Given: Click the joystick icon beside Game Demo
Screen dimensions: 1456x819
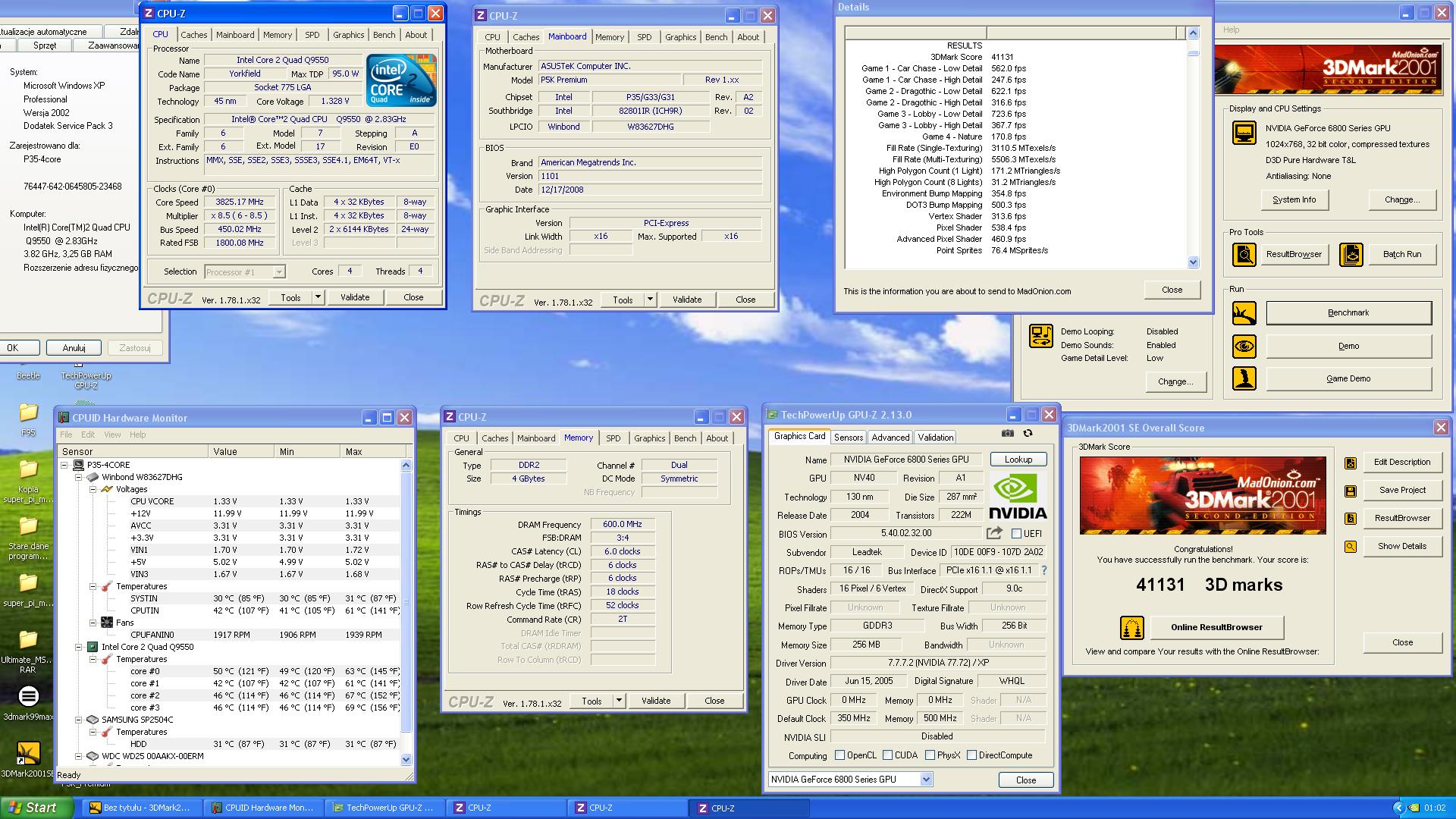Looking at the screenshot, I should click(1244, 378).
